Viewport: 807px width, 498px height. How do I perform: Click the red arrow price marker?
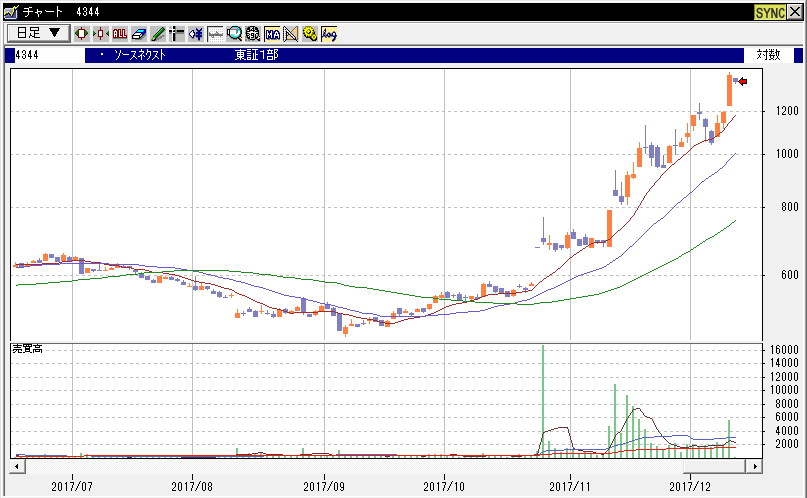click(x=742, y=81)
